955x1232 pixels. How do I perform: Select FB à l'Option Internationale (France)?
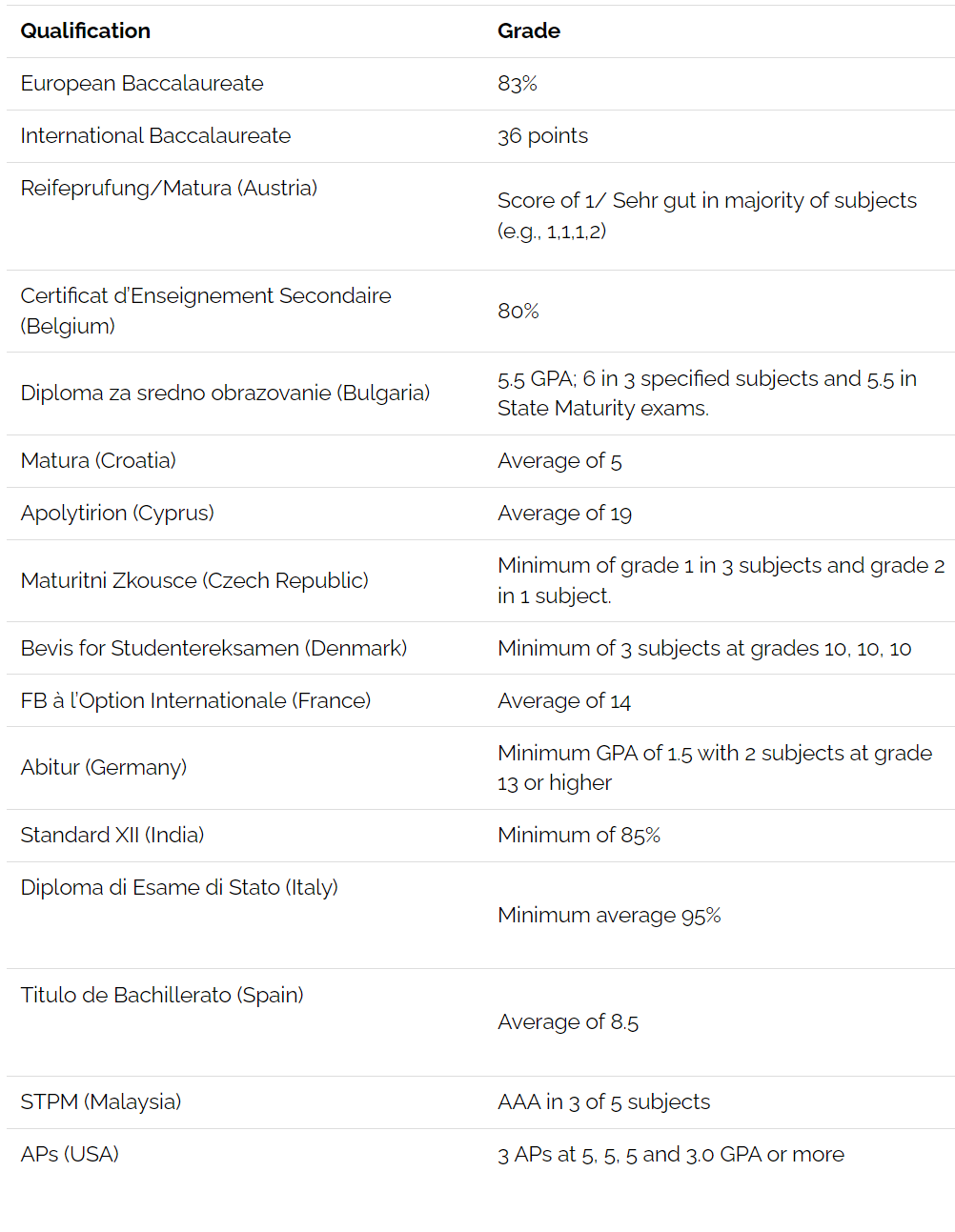[195, 701]
